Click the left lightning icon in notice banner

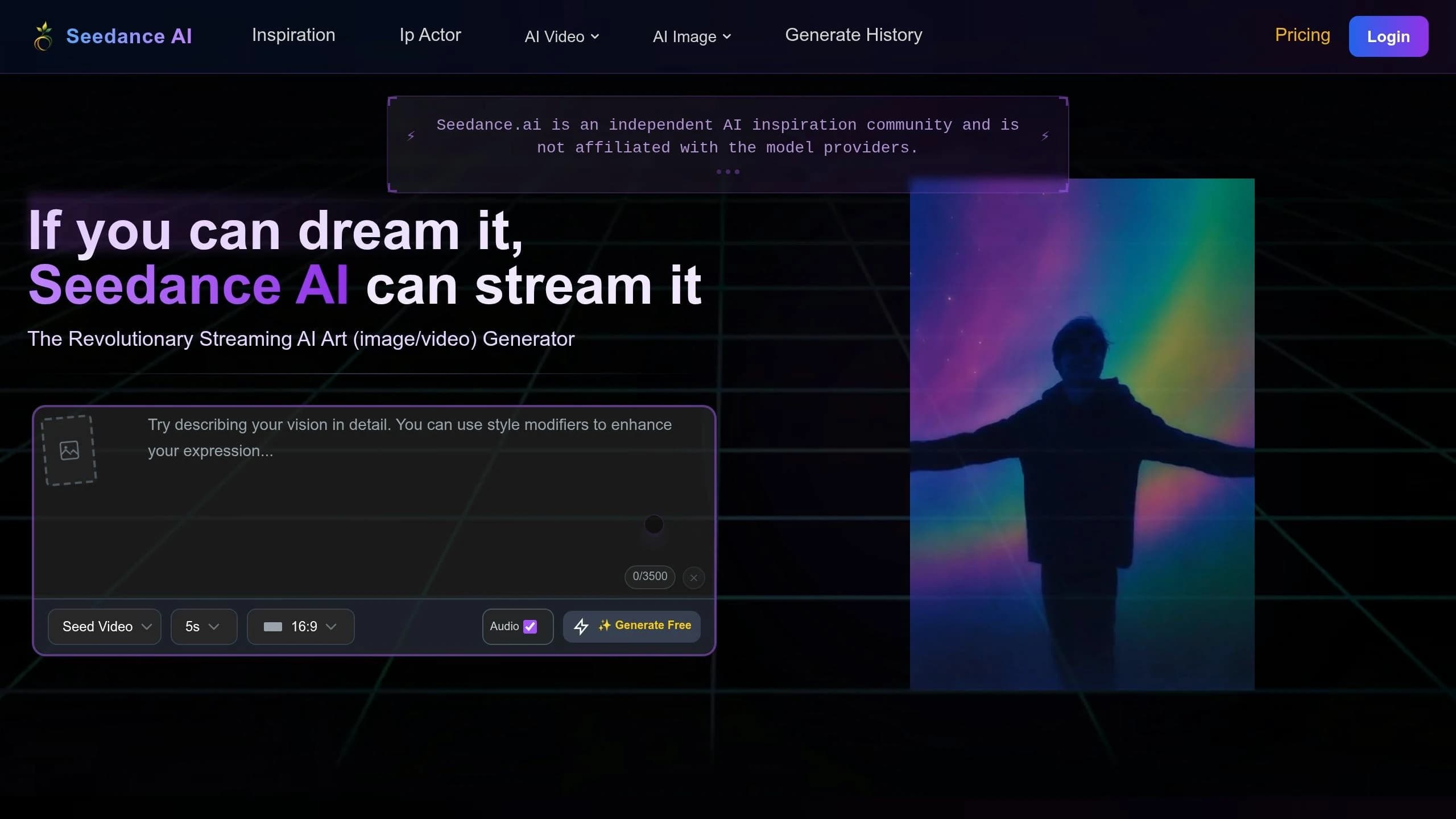[411, 136]
